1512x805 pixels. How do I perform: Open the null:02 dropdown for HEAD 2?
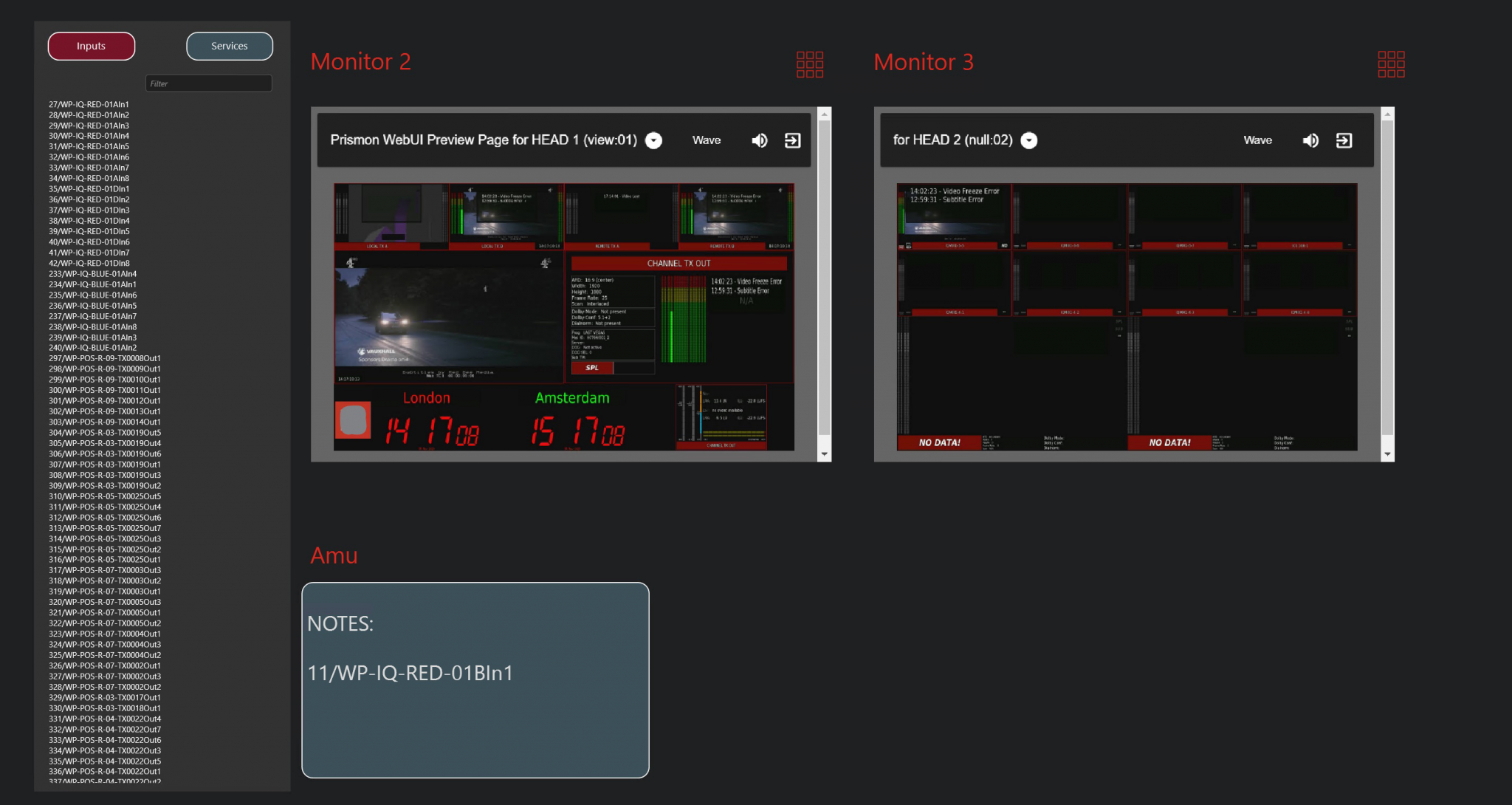[1029, 140]
